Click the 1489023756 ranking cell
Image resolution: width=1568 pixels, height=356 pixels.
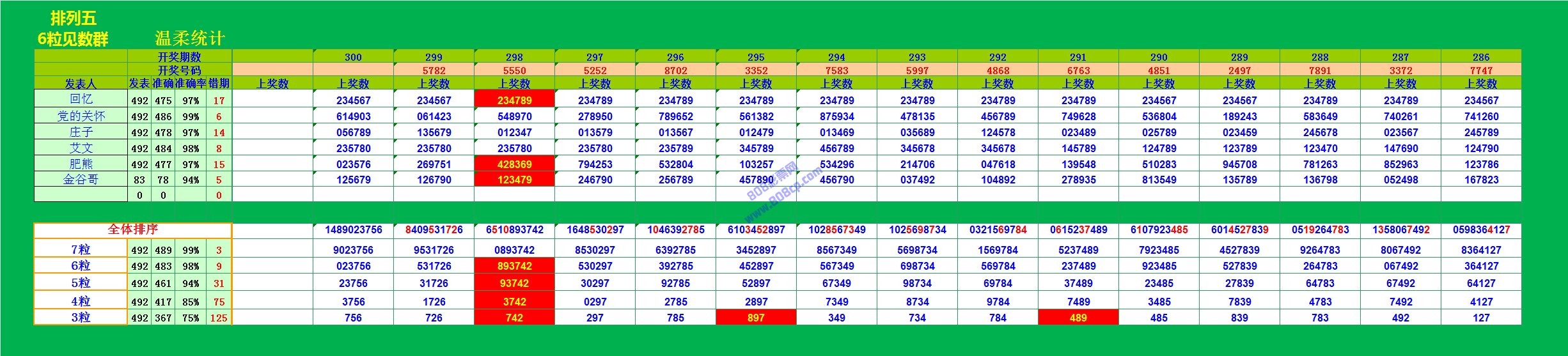353,229
